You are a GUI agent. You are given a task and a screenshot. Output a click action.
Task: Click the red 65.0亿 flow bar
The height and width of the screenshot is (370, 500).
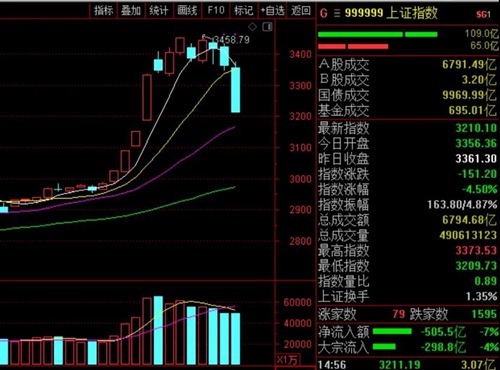coord(353,46)
